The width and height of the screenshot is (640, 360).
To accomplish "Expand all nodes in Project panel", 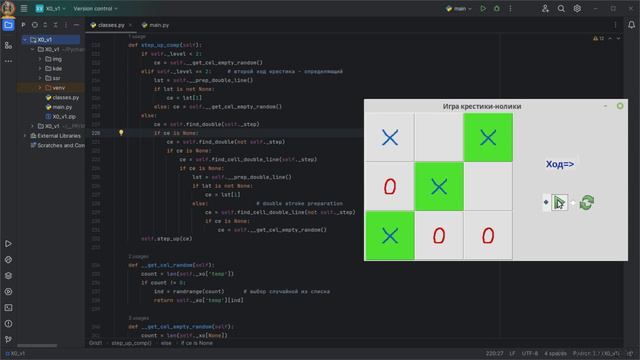I will coord(45,25).
